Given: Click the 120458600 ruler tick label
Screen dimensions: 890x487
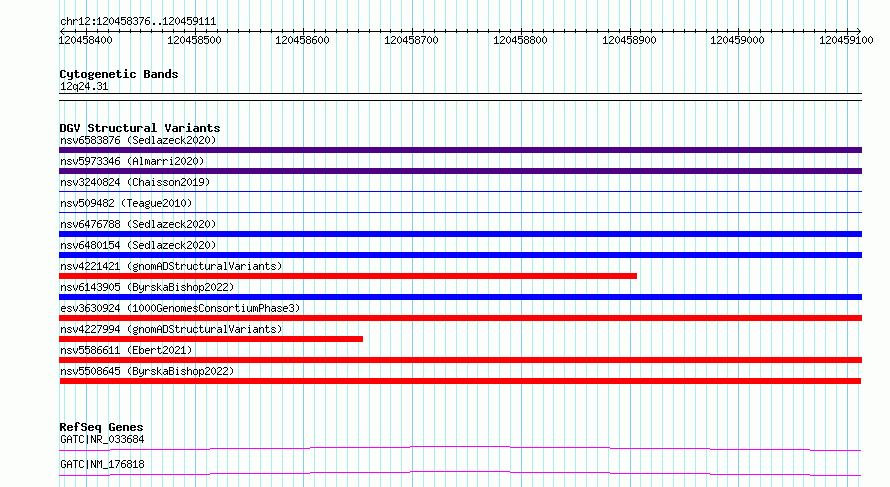Looking at the screenshot, I should tap(302, 40).
